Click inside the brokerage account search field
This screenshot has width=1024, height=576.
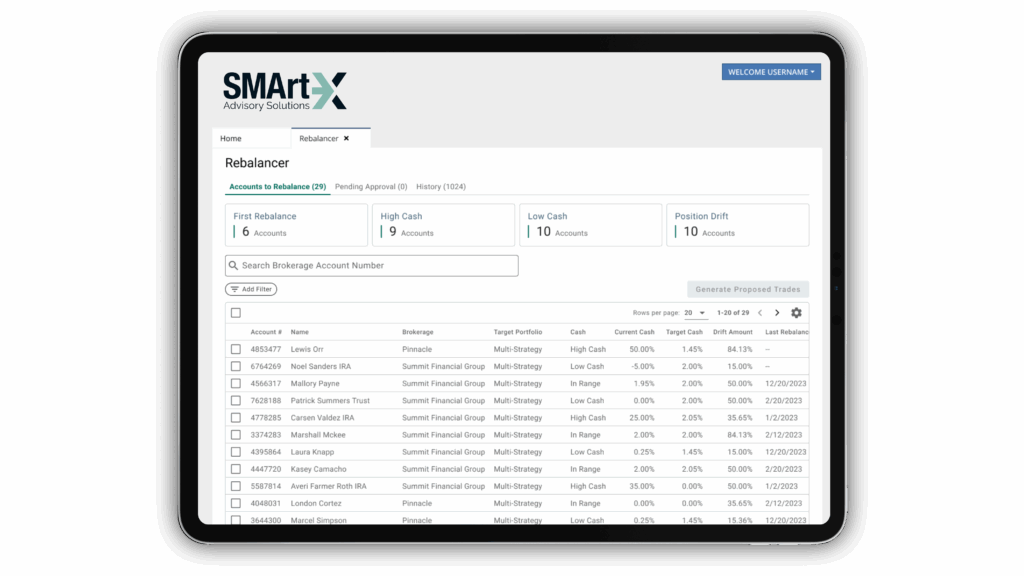pyautogui.click(x=370, y=265)
